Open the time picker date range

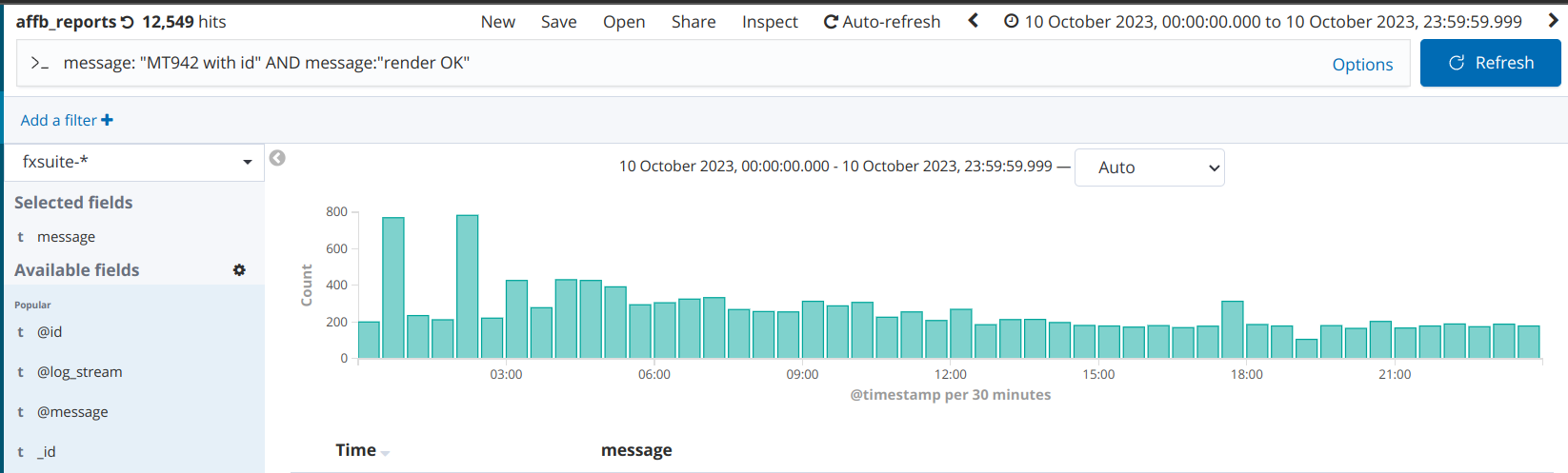[1263, 21]
